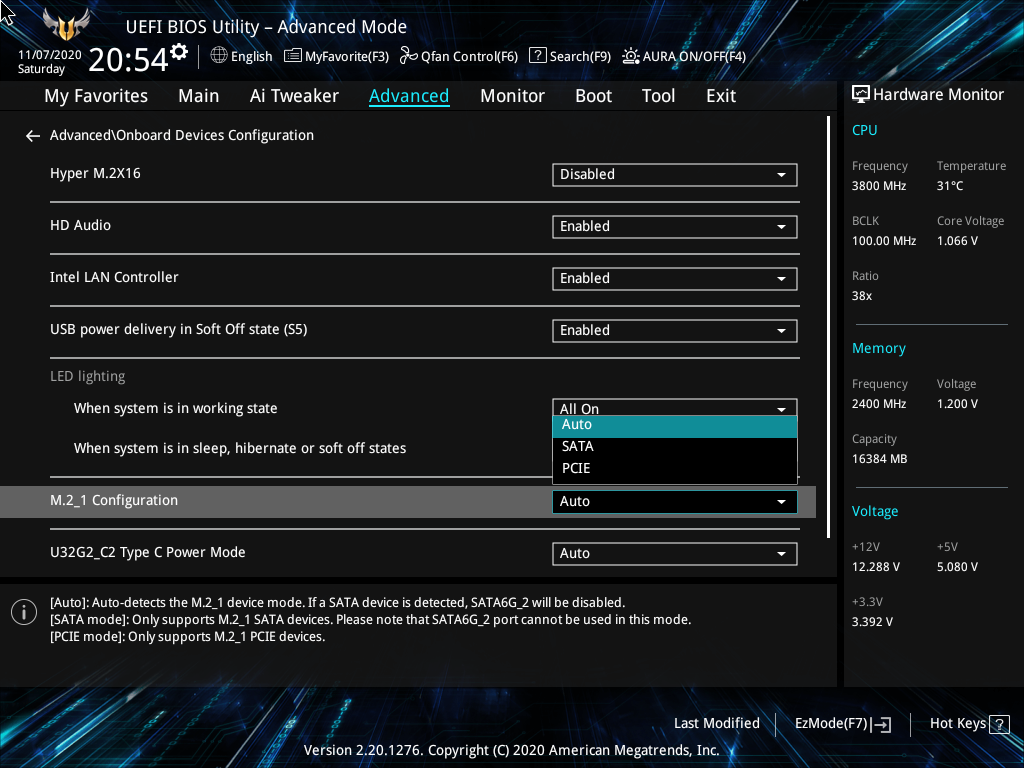Open Search(F9) tool
This screenshot has width=1024, height=768.
click(x=569, y=56)
